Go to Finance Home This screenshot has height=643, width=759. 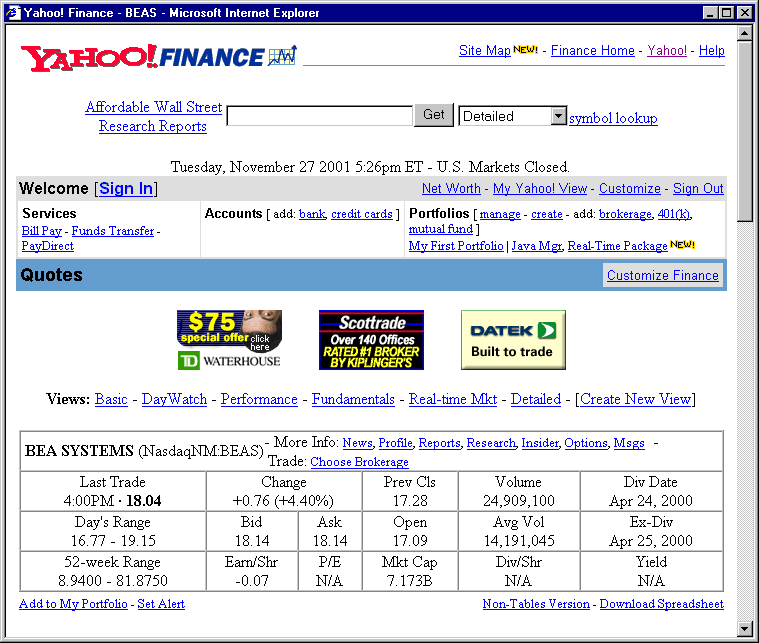coord(592,50)
